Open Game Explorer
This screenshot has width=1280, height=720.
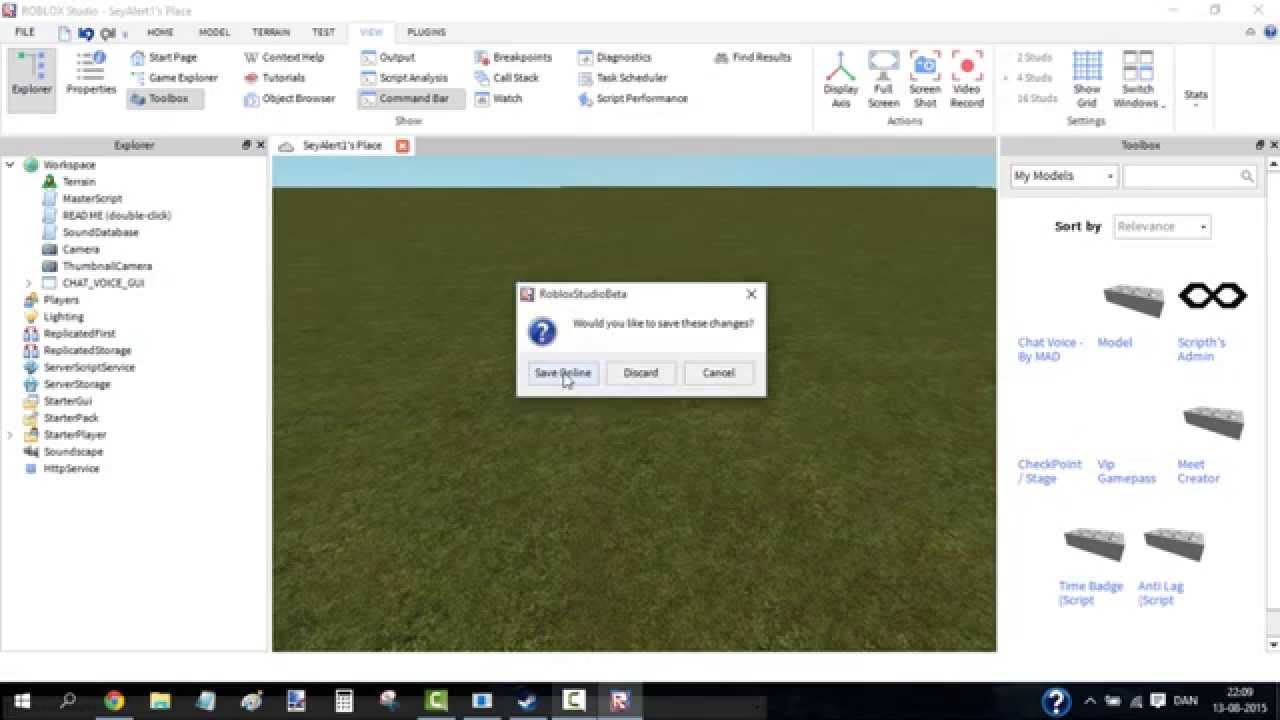(174, 78)
